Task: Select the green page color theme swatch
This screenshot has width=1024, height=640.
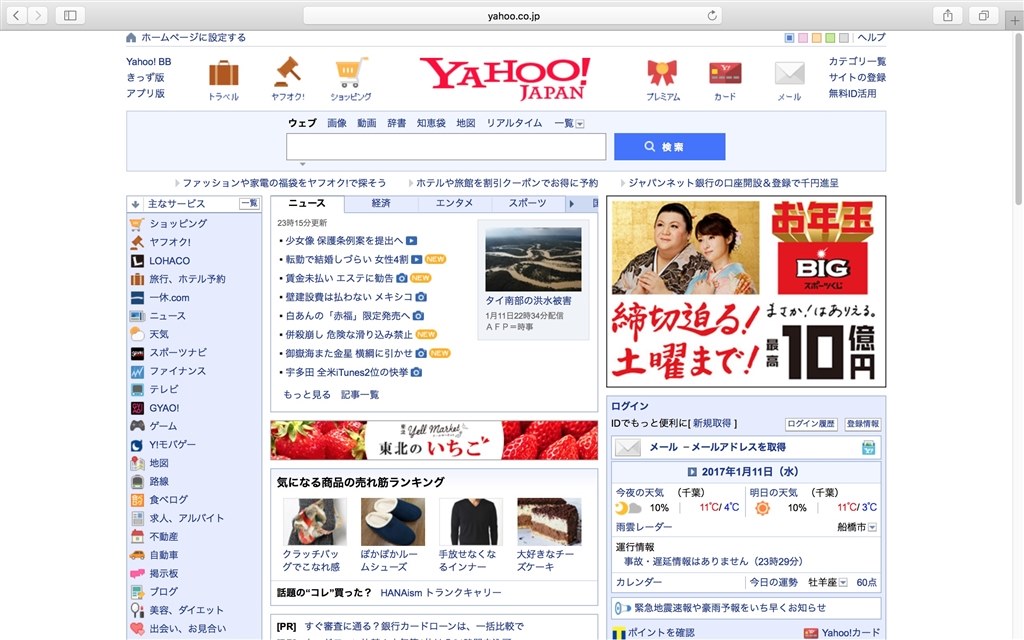Action: [830, 38]
